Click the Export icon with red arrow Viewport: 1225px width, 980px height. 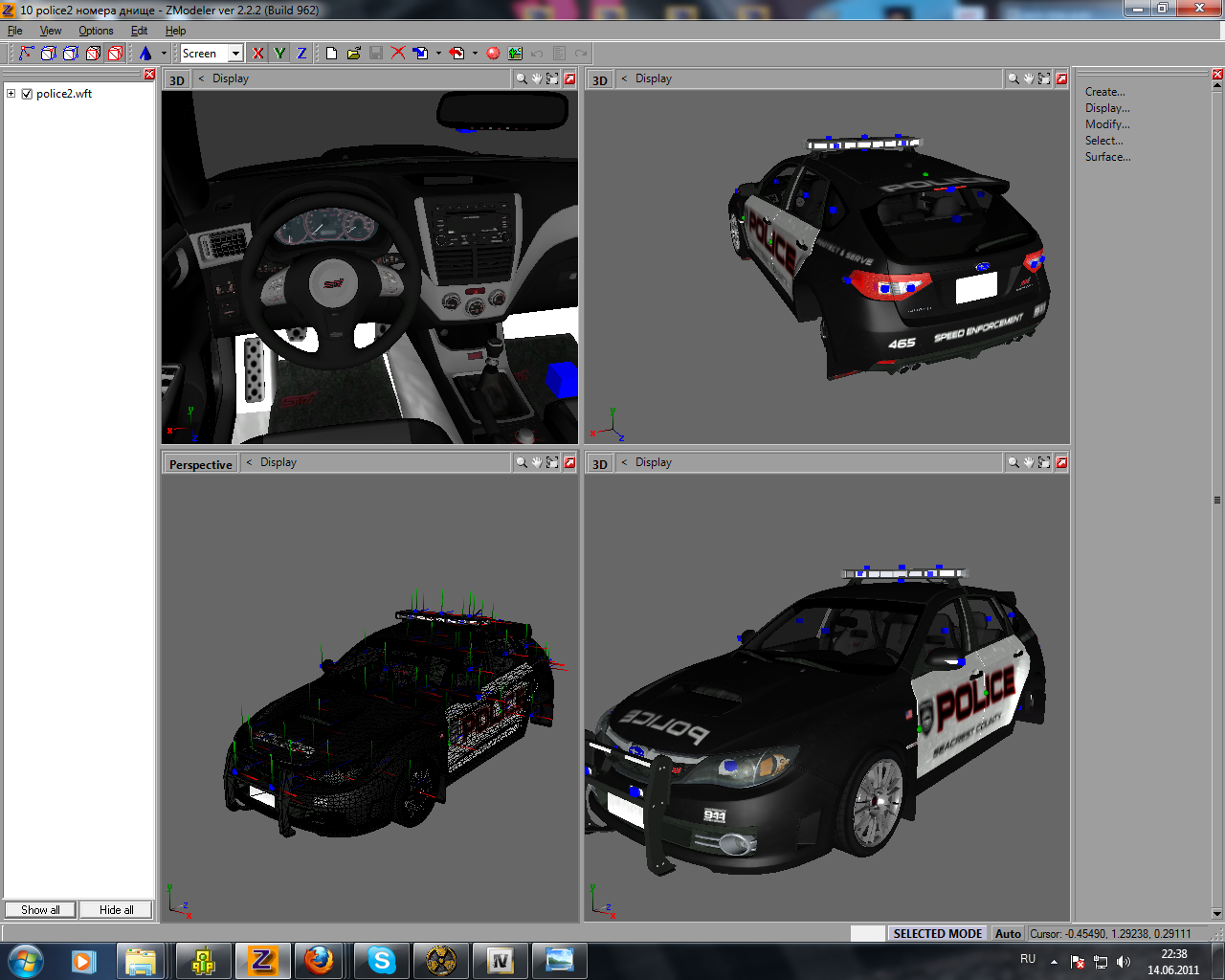pos(457,54)
